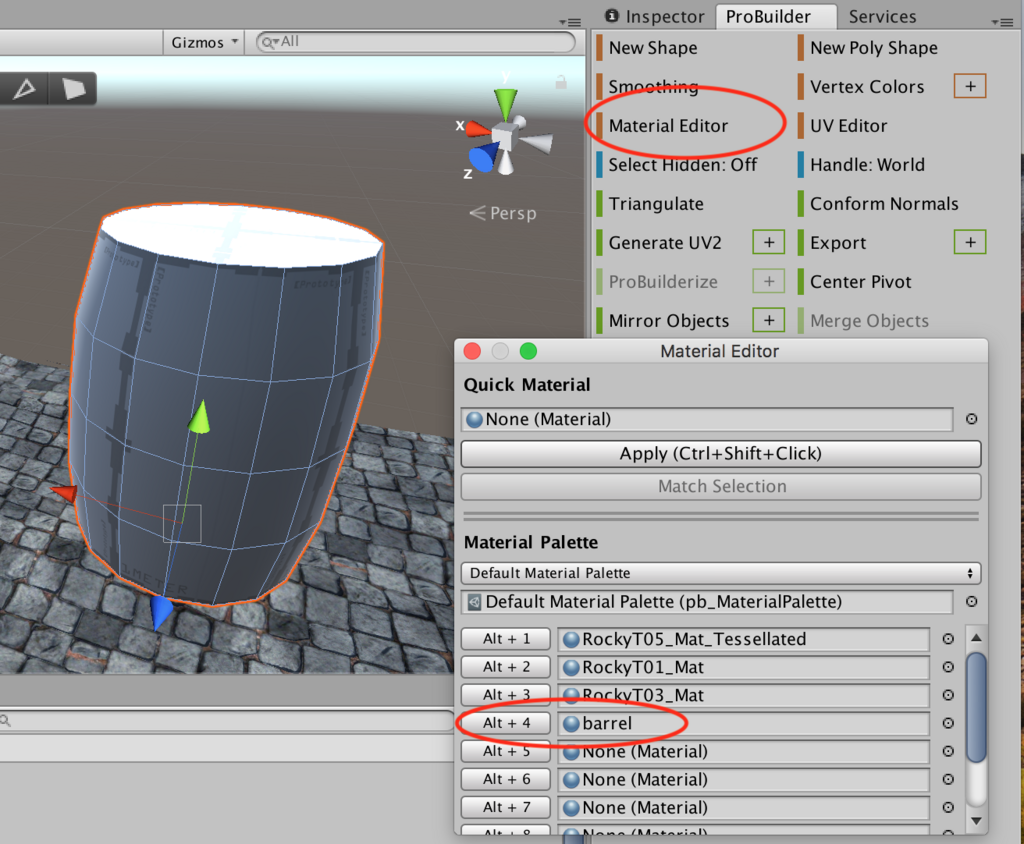Viewport: 1024px width, 844px height.
Task: Open picker for barrel material slot
Action: point(948,723)
